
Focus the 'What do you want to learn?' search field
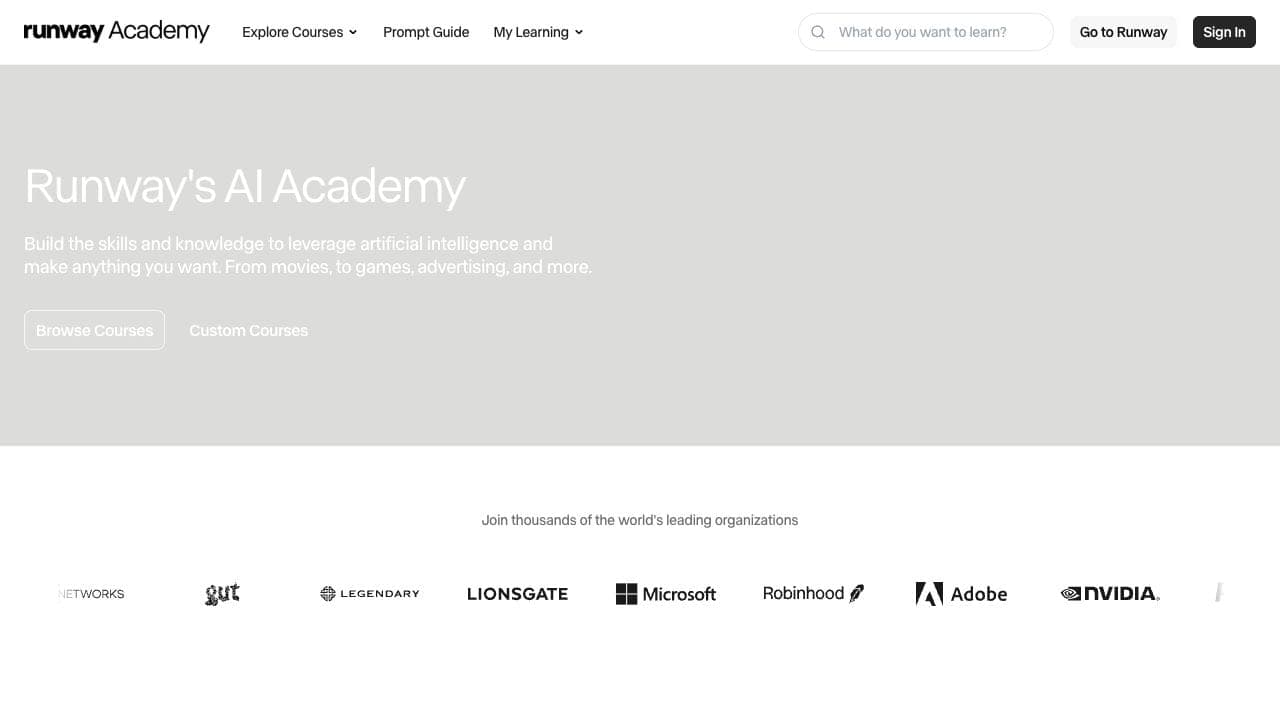[x=926, y=32]
